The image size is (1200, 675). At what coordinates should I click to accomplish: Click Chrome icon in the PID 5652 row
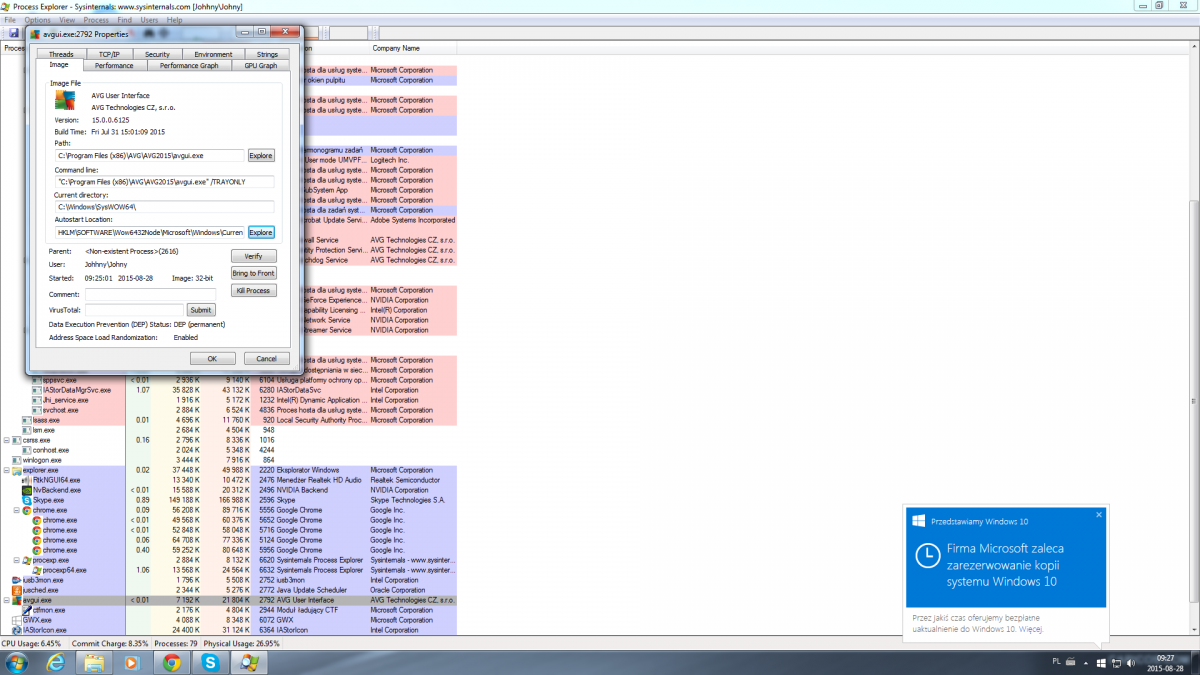(36, 520)
